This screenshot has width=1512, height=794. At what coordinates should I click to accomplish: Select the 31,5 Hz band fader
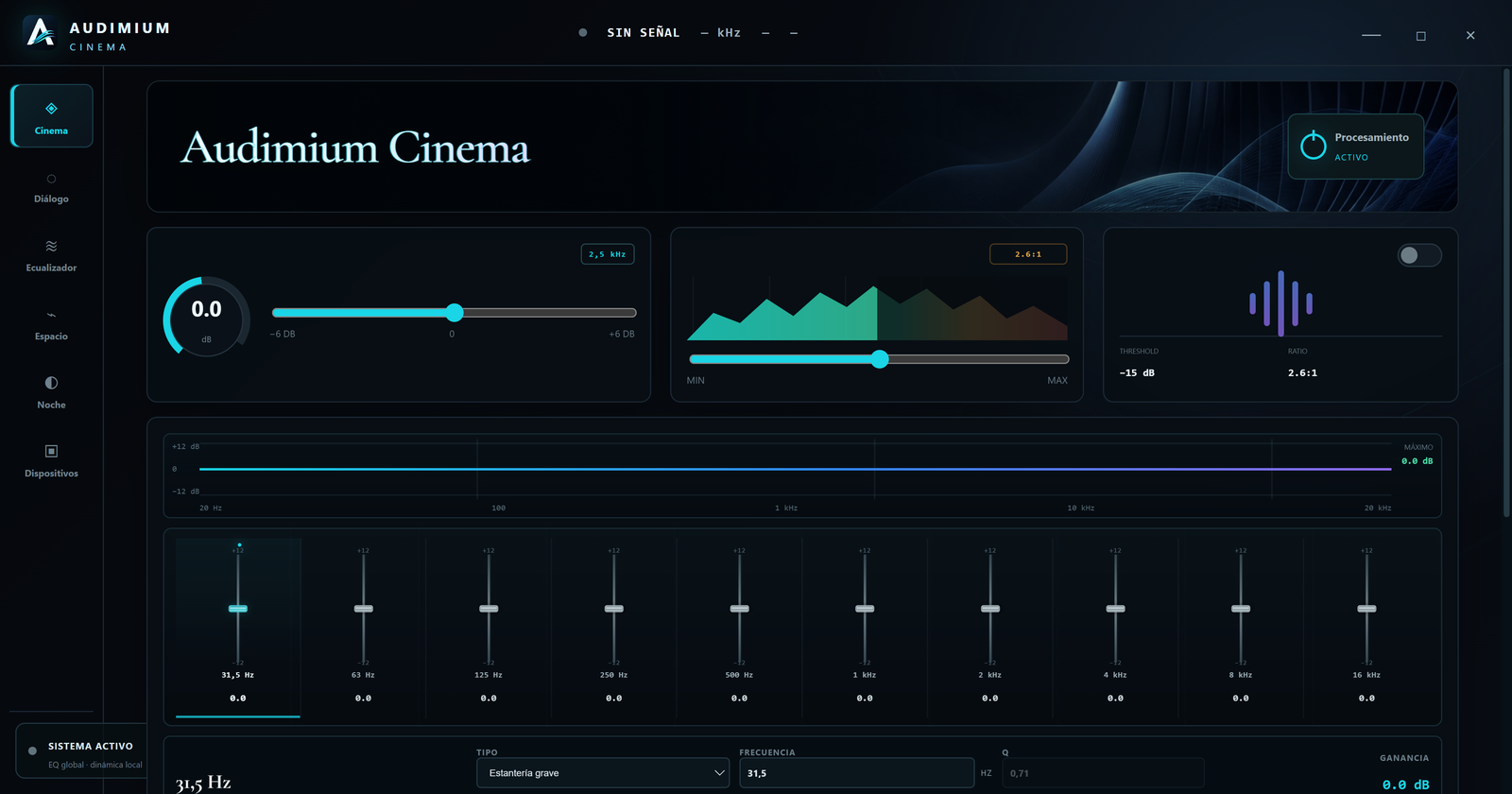tap(238, 609)
